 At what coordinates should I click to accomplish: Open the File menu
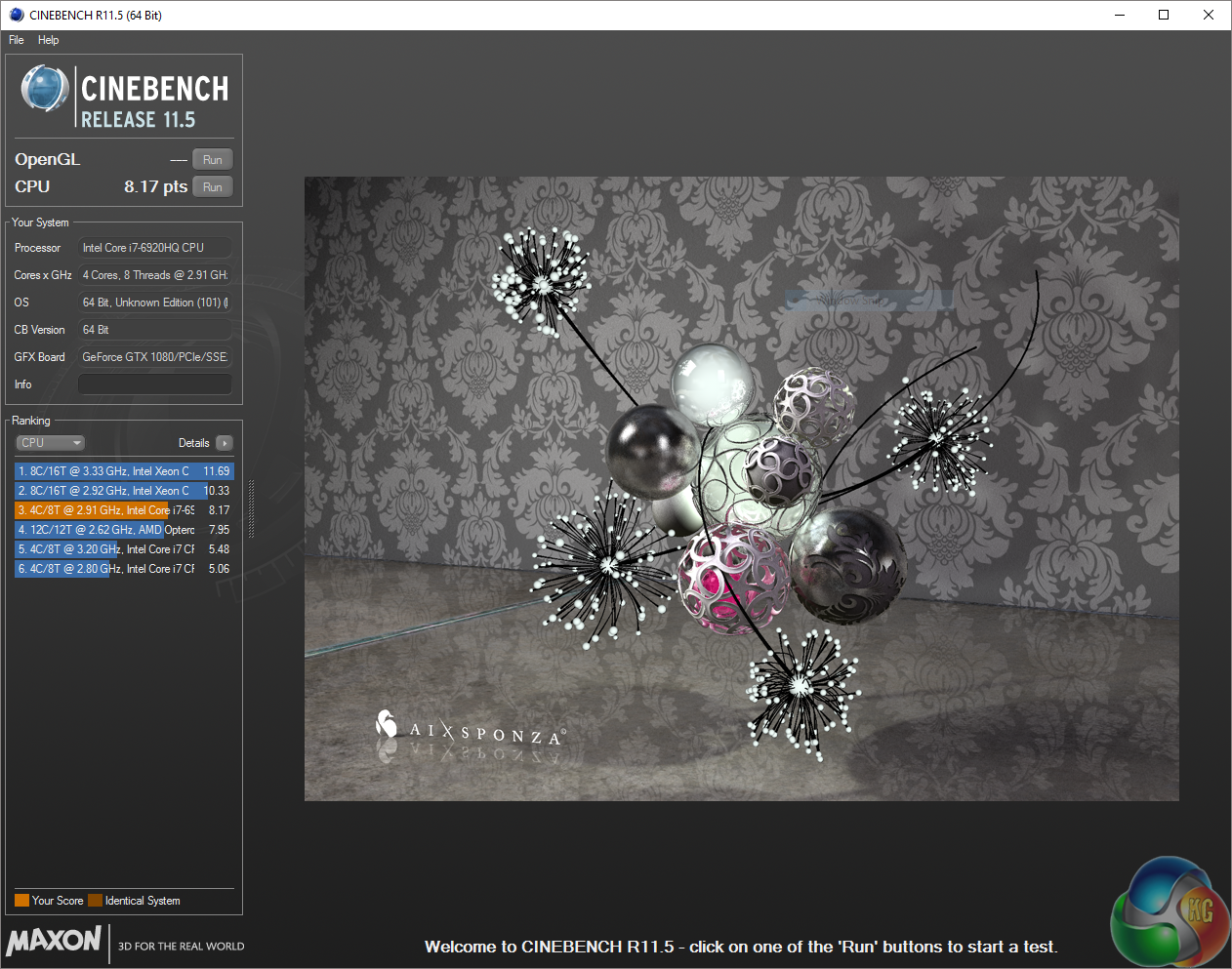[x=17, y=40]
